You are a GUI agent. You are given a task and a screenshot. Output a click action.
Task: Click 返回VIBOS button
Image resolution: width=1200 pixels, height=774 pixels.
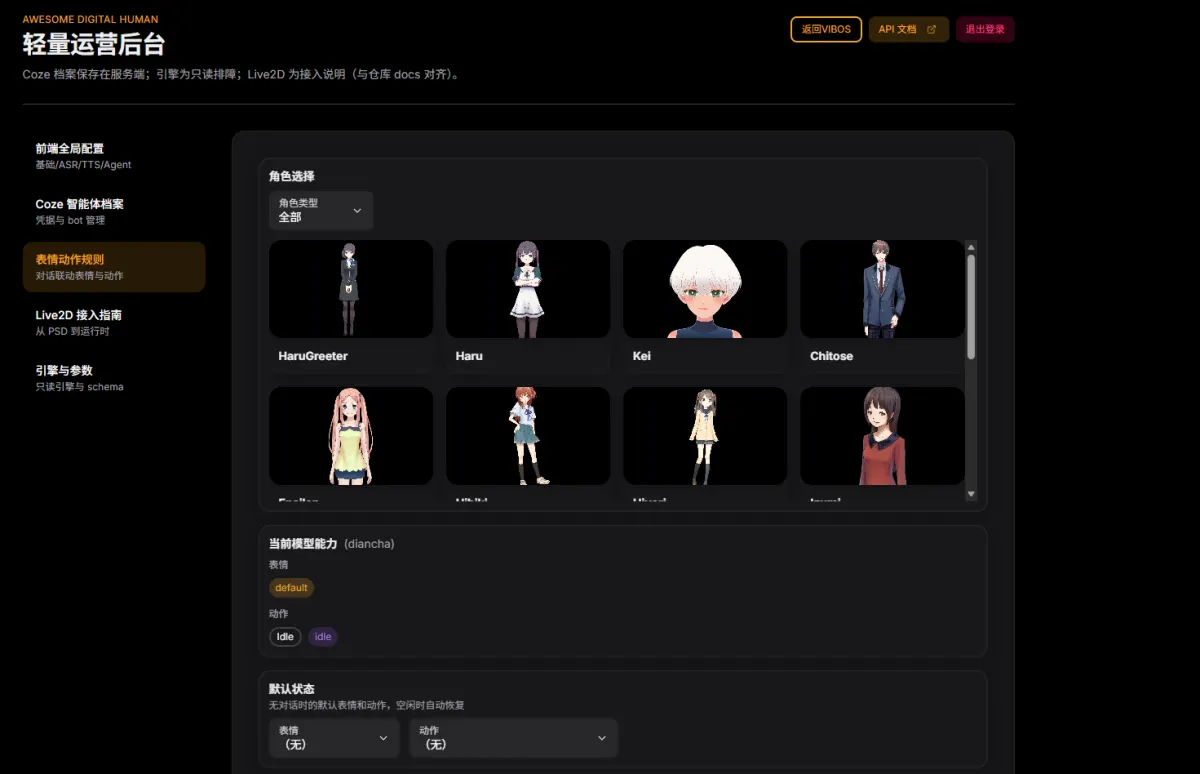[826, 30]
